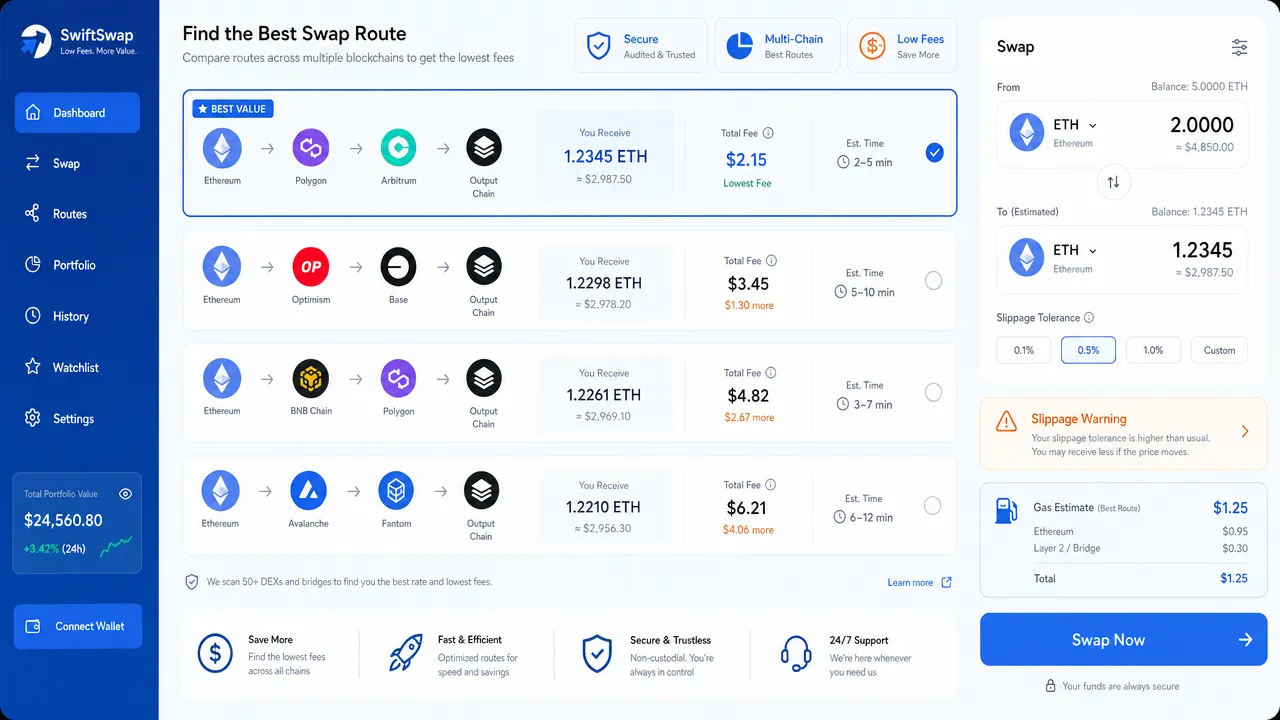The image size is (1280, 720).
Task: Click the Total Fee info icon in best value route
Action: (768, 133)
